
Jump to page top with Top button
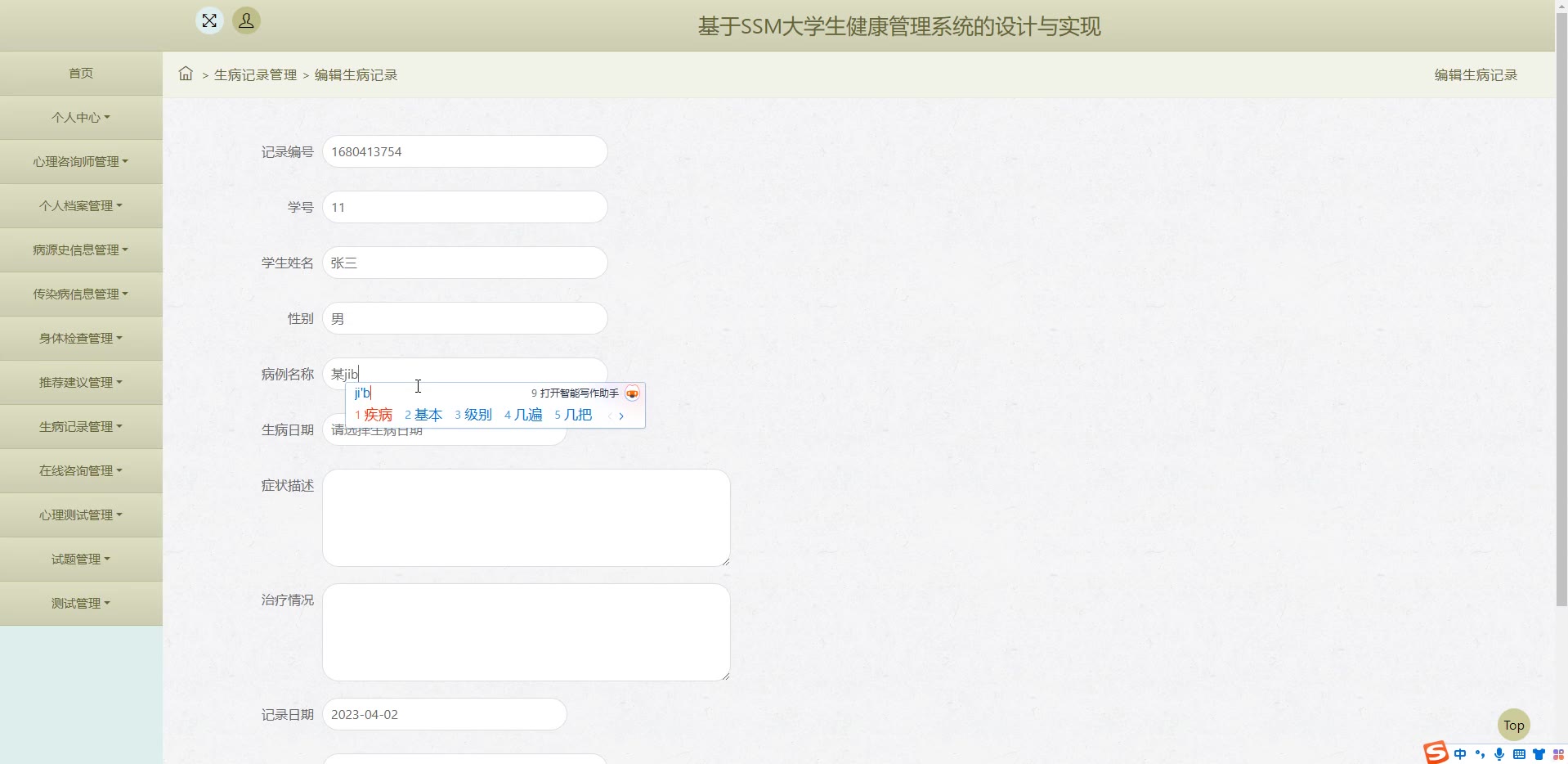click(1513, 725)
